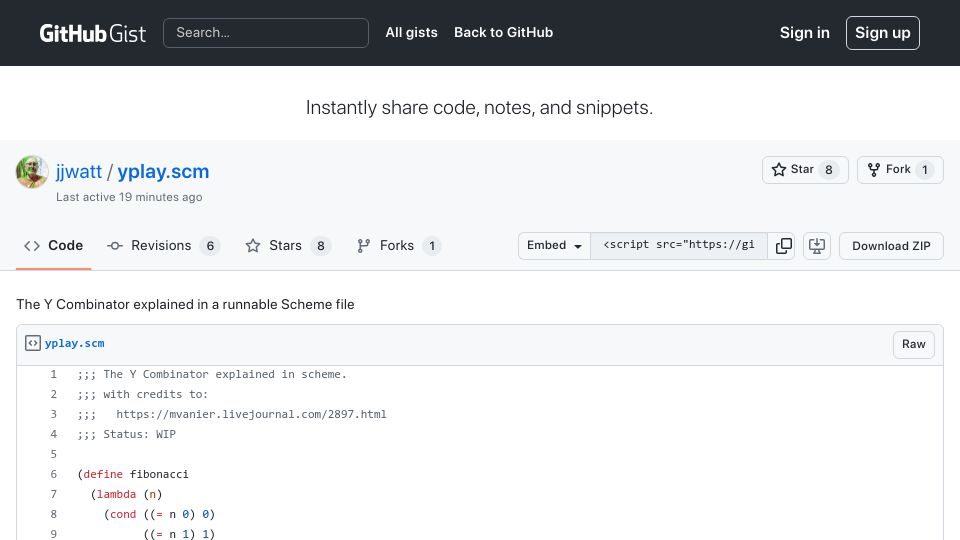Click the gist description about Y Combinator

tap(186, 304)
